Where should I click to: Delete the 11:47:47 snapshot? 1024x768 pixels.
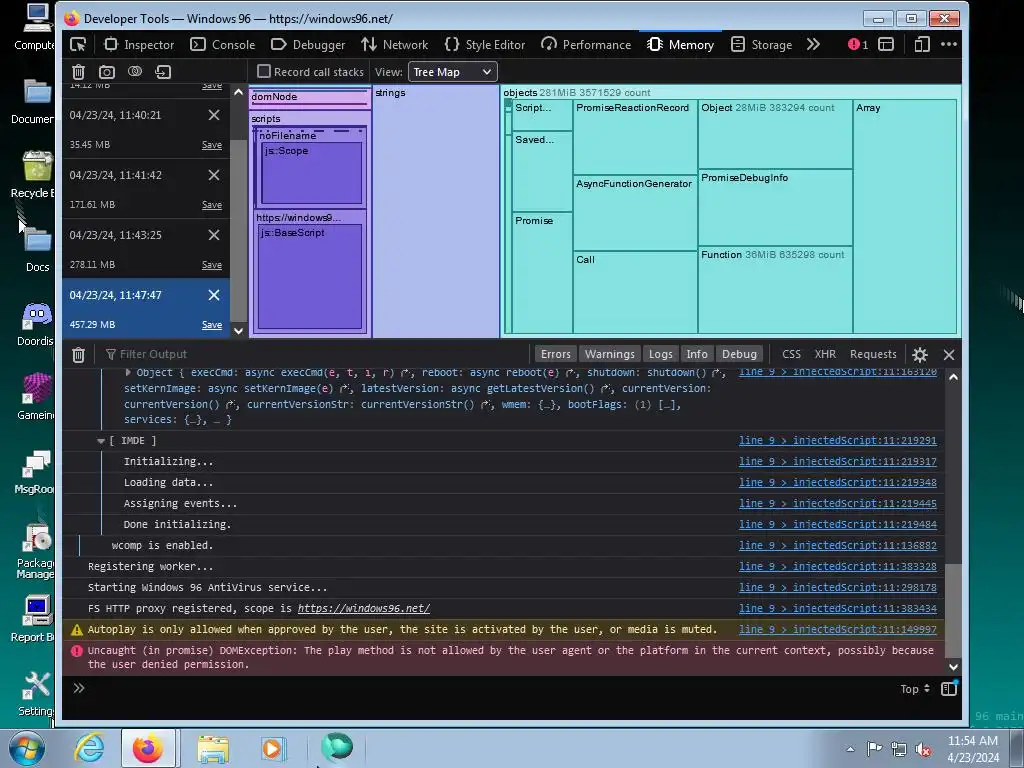pos(214,295)
